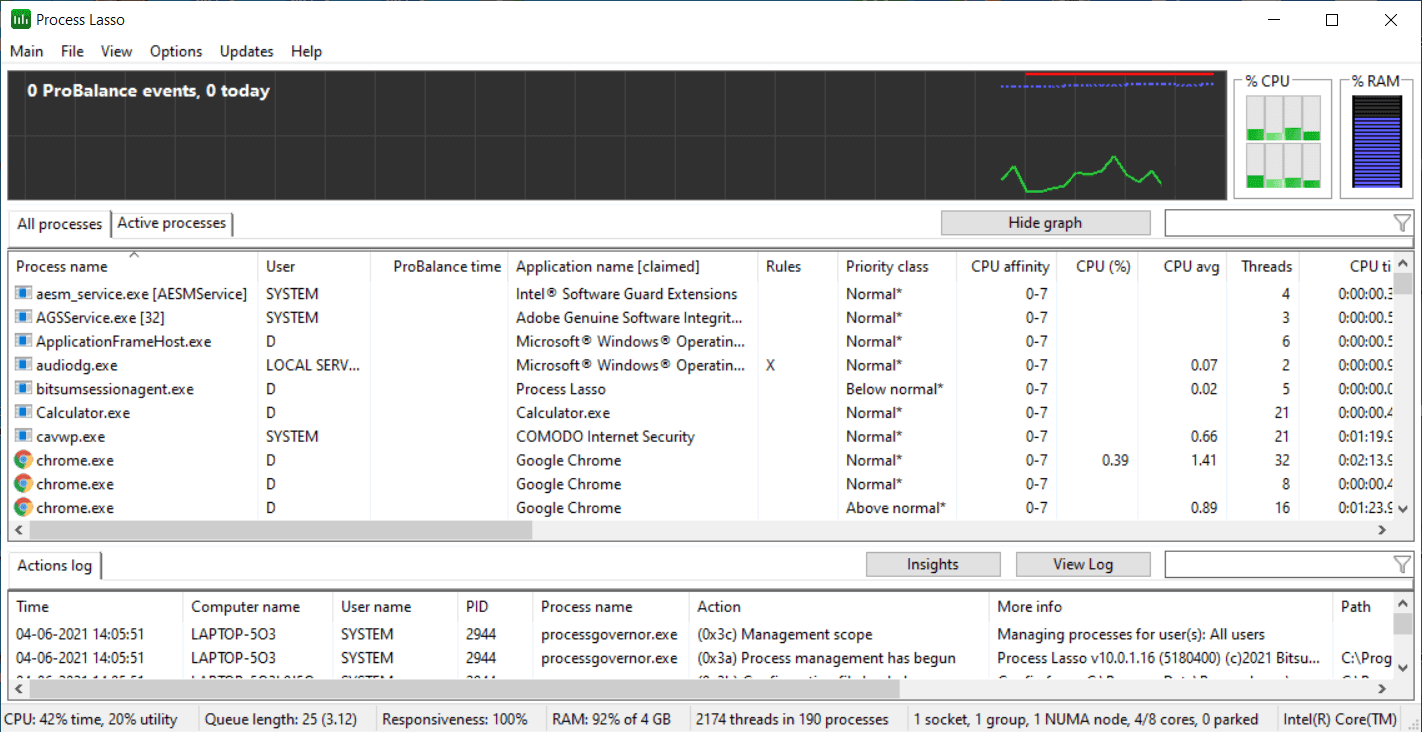1422x732 pixels.
Task: Click right arrow of process list scrollbar
Action: click(1384, 530)
